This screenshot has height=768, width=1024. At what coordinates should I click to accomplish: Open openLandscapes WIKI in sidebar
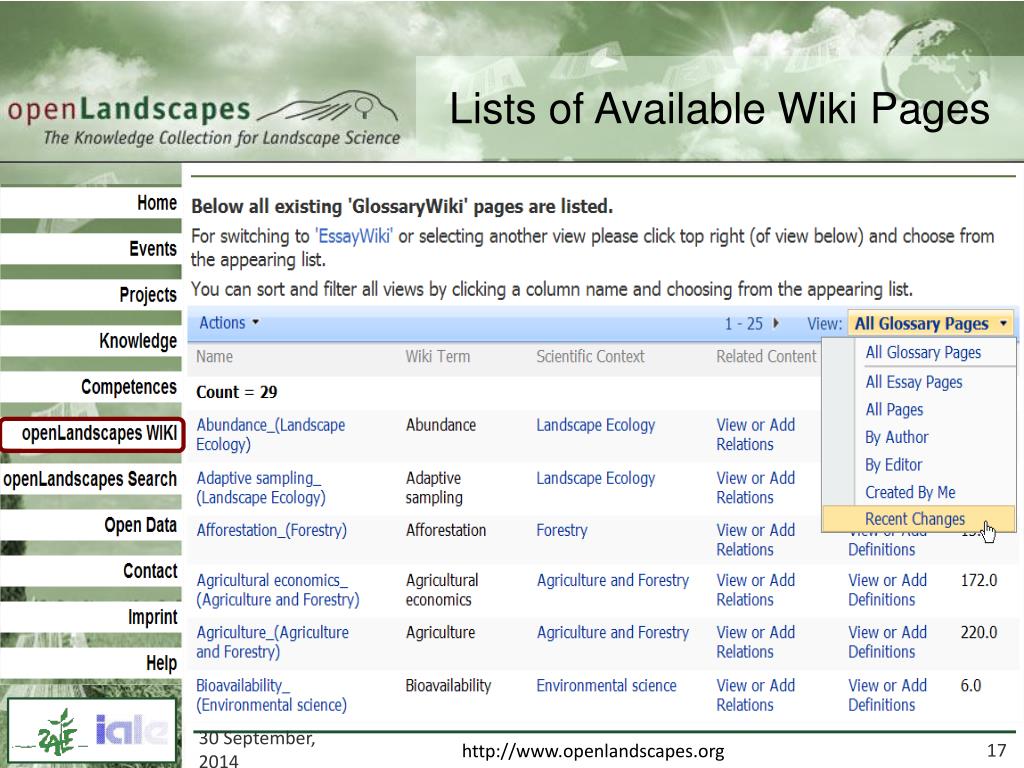pos(93,434)
